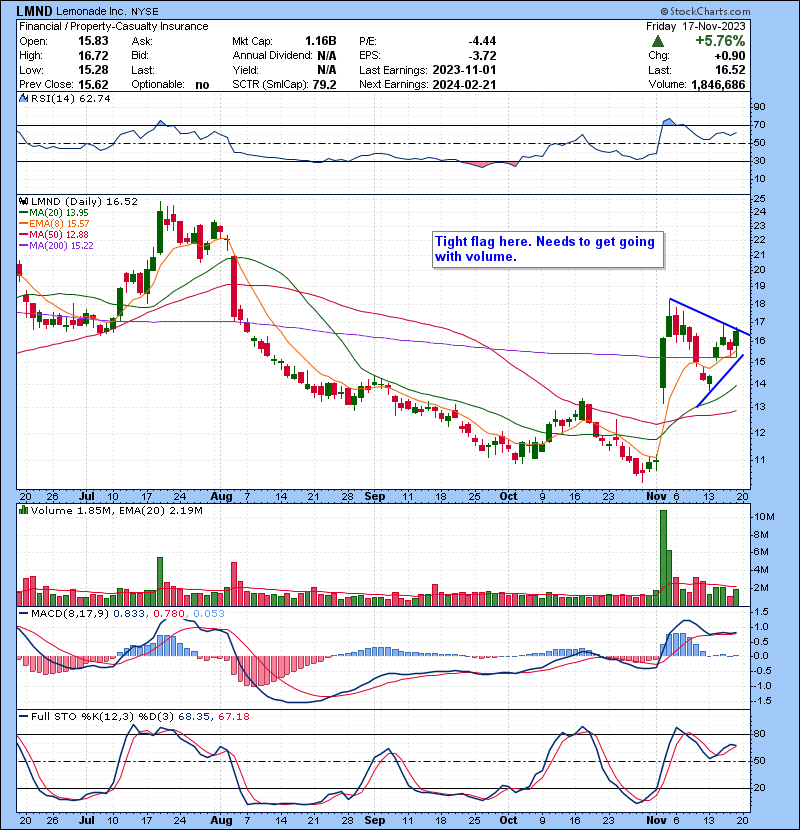Select the red MA(50) 12.88 legend entry
Viewport: 800px width, 830px height.
pos(54,234)
